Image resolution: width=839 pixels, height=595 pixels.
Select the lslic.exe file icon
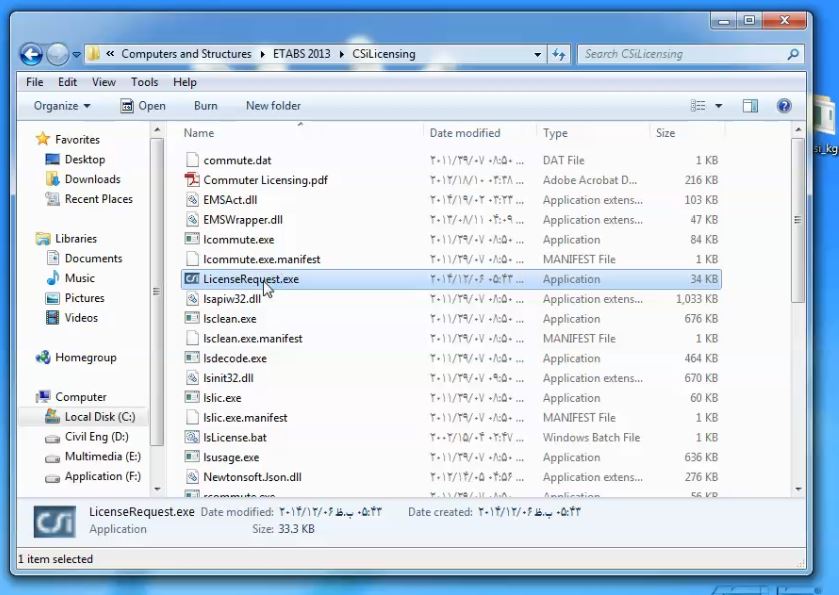point(192,398)
